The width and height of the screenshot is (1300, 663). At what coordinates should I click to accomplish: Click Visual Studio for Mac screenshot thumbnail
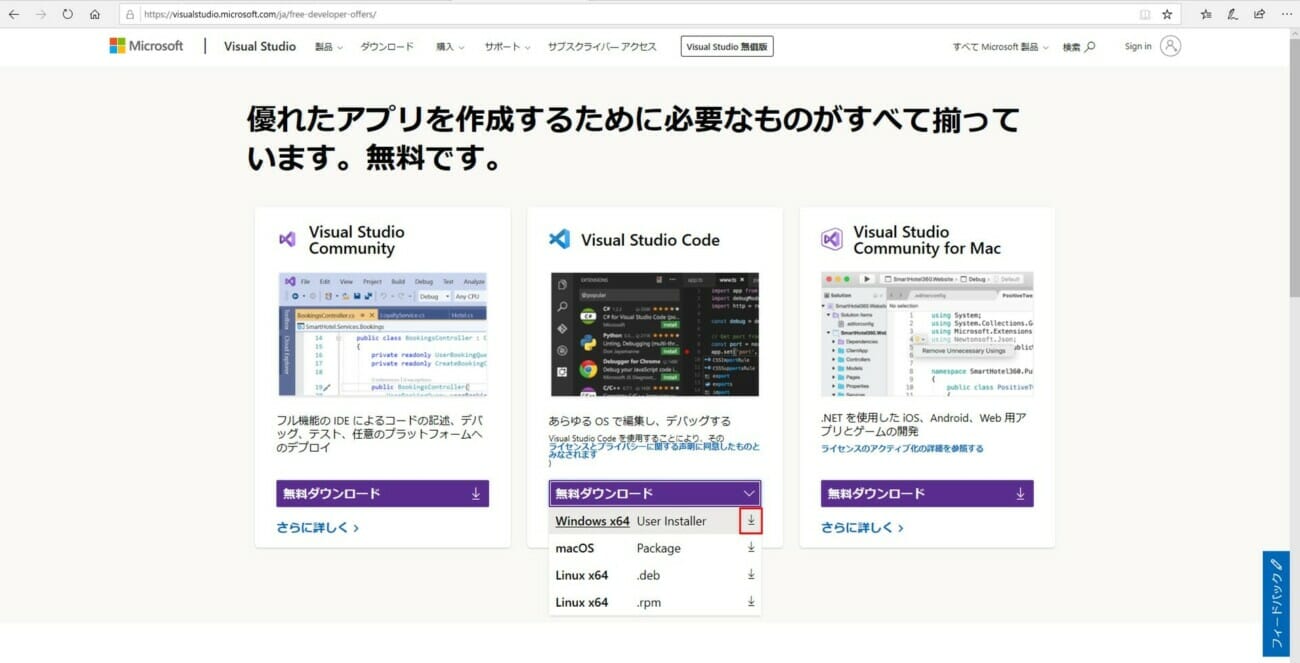tap(927, 334)
